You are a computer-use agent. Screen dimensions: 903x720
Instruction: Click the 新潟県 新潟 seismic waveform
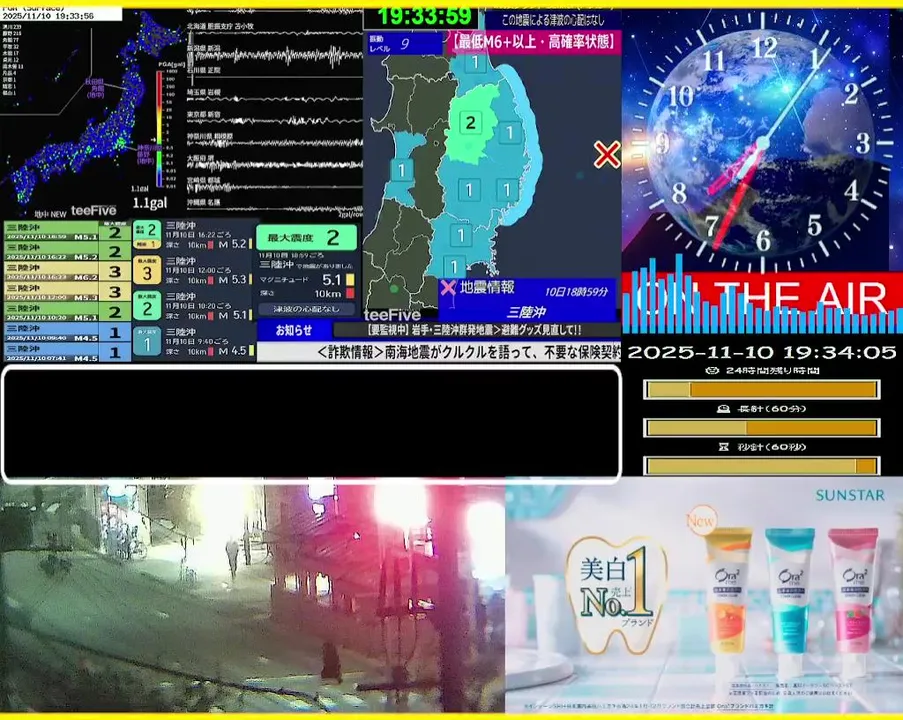275,56
